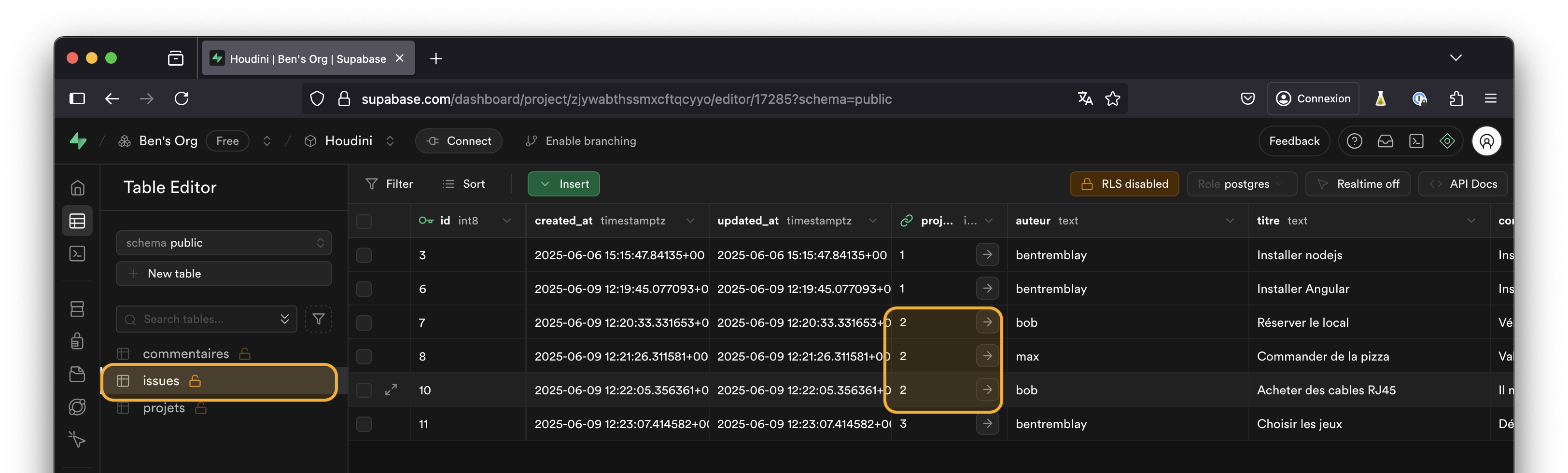Image resolution: width=1568 pixels, height=473 pixels.
Task: Check the row with id 10
Action: coord(364,390)
